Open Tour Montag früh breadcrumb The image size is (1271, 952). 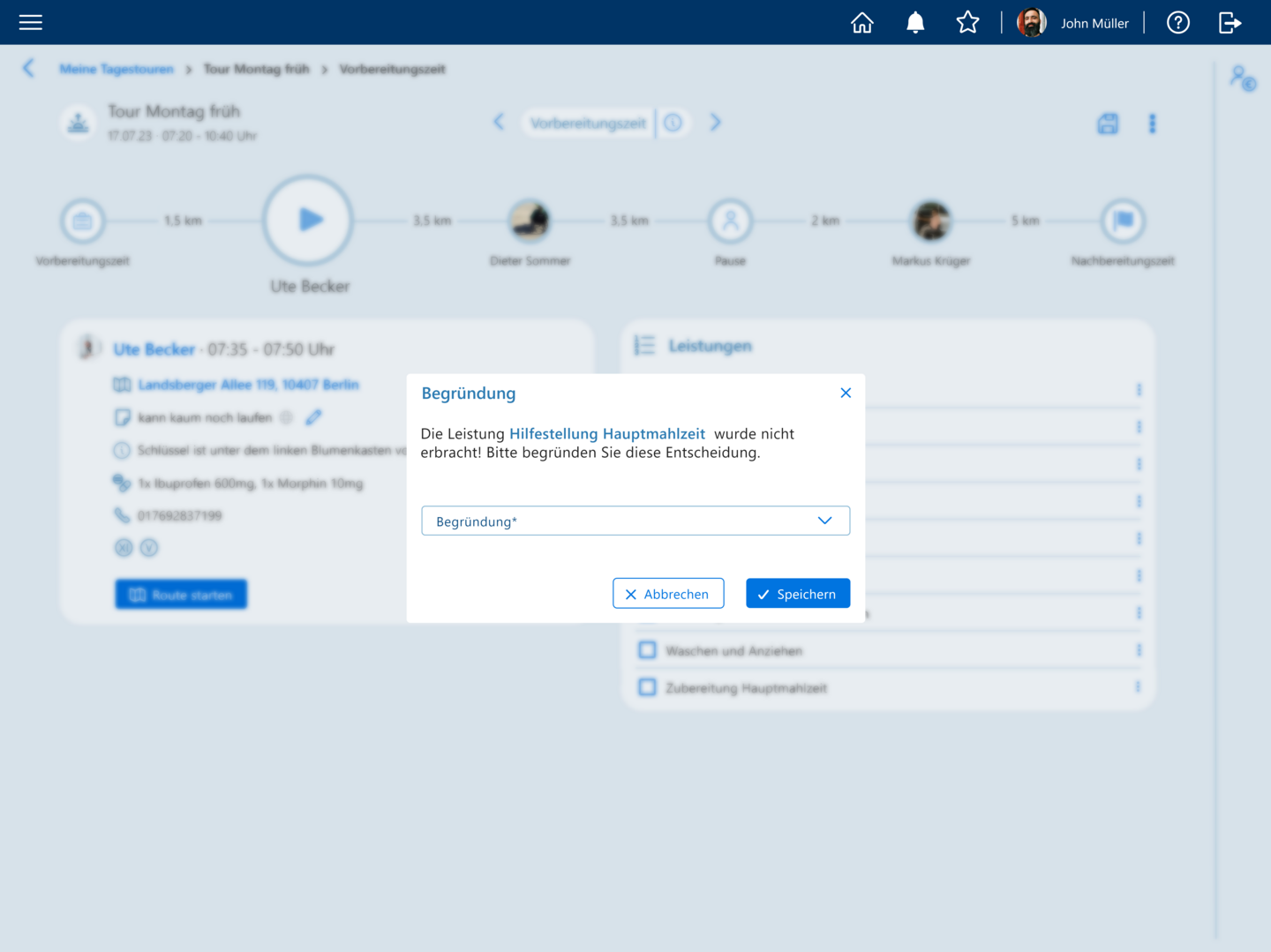(x=257, y=69)
